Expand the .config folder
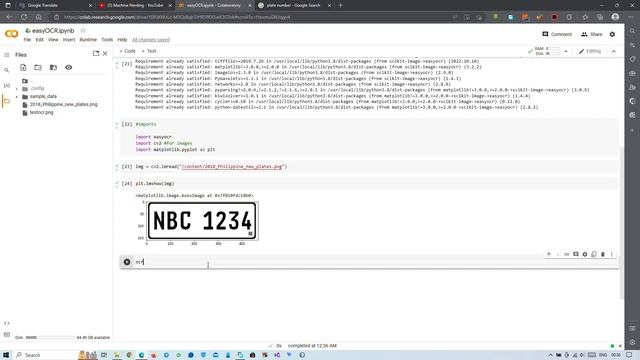Screen dimensions: 640x360 pyautogui.click(x=17, y=89)
